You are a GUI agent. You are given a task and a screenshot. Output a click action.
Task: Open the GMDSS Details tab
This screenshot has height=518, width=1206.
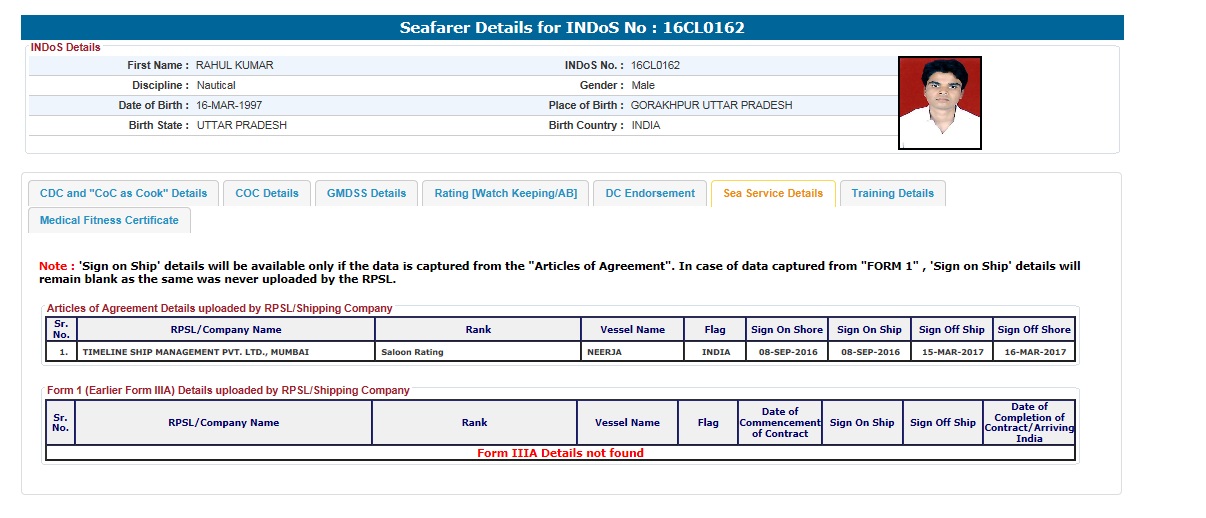coord(366,194)
